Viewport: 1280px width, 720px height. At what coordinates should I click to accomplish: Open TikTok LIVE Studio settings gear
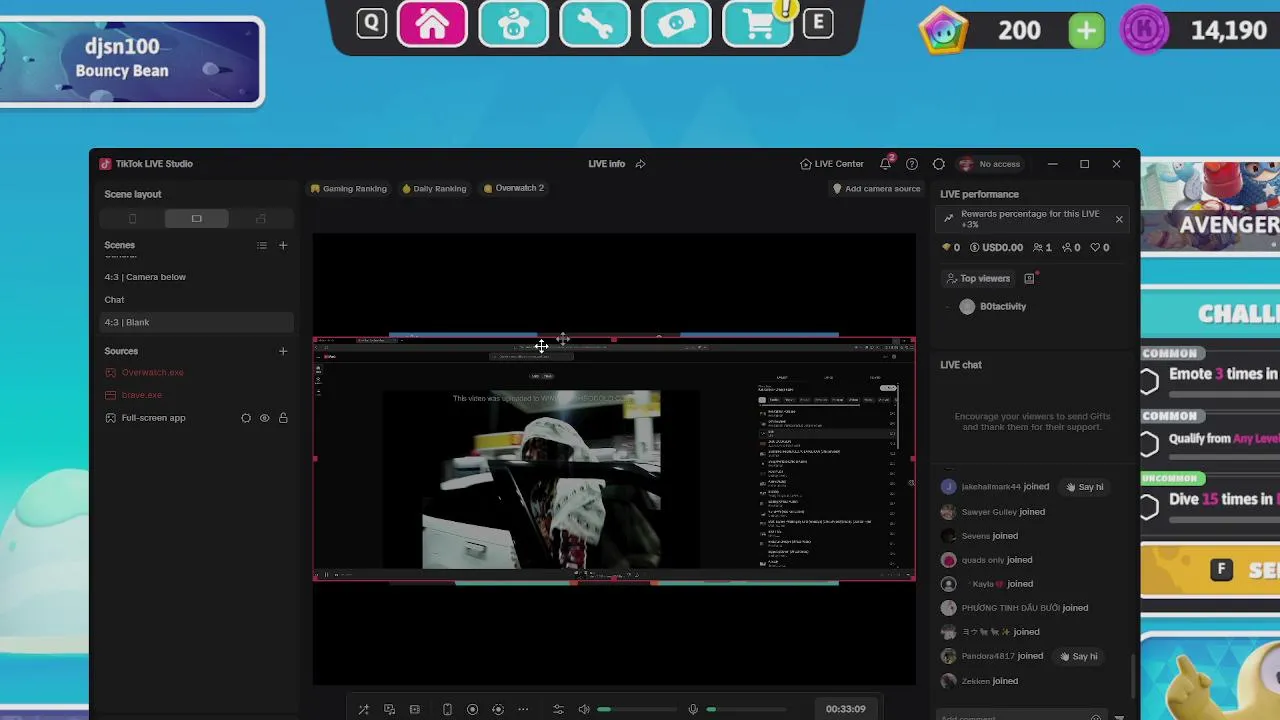[x=938, y=164]
